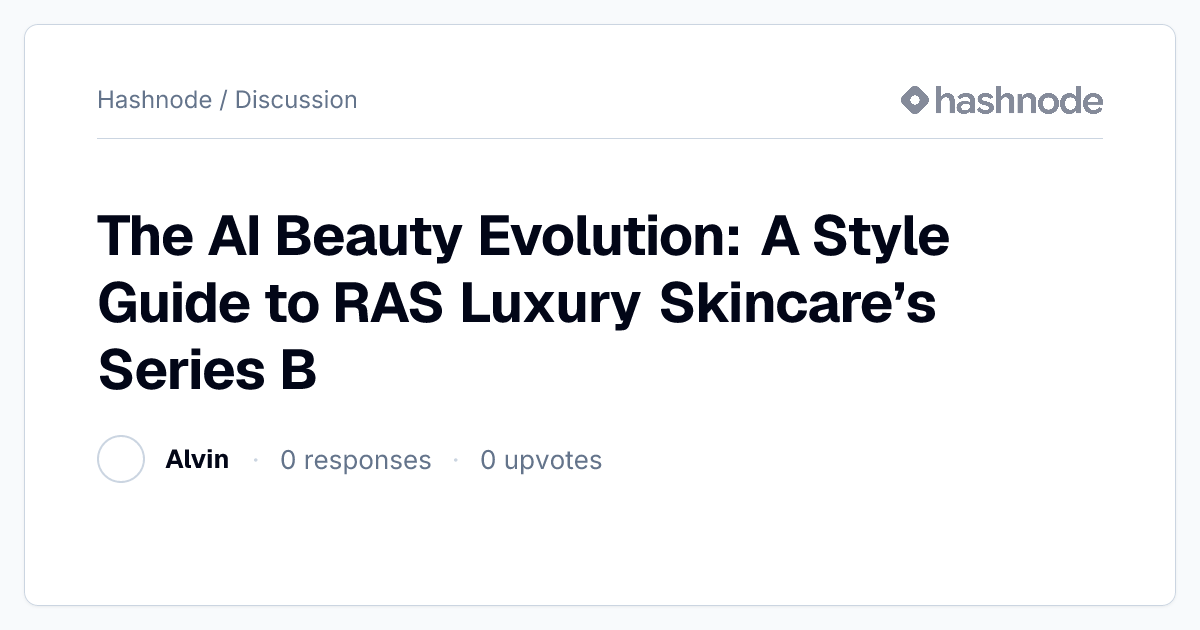Click the hashnode wordmark text
Screen dimensions: 1200x630
1019,100
